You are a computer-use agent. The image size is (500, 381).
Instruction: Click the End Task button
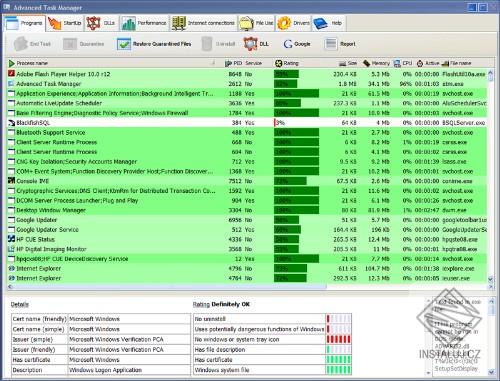click(32, 44)
